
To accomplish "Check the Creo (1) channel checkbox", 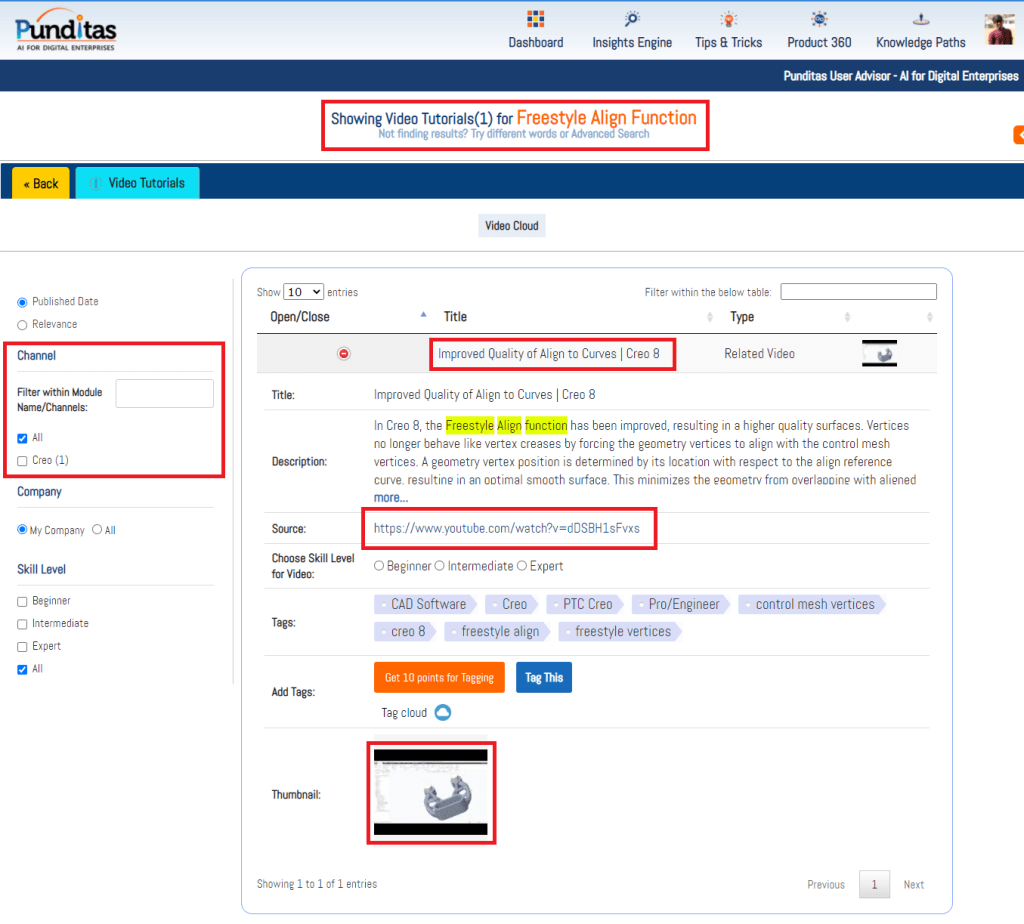I will click(22, 461).
